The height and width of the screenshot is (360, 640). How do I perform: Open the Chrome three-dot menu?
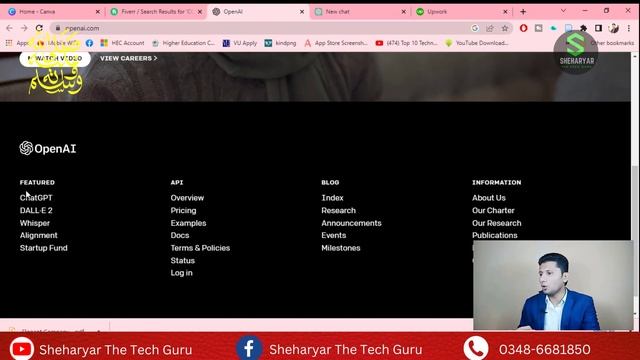pos(629,28)
